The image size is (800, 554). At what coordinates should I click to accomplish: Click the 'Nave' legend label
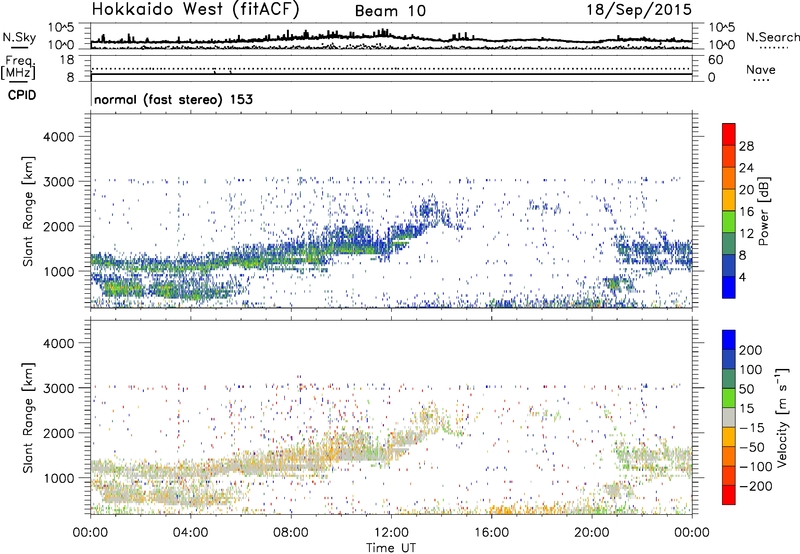(x=761, y=69)
